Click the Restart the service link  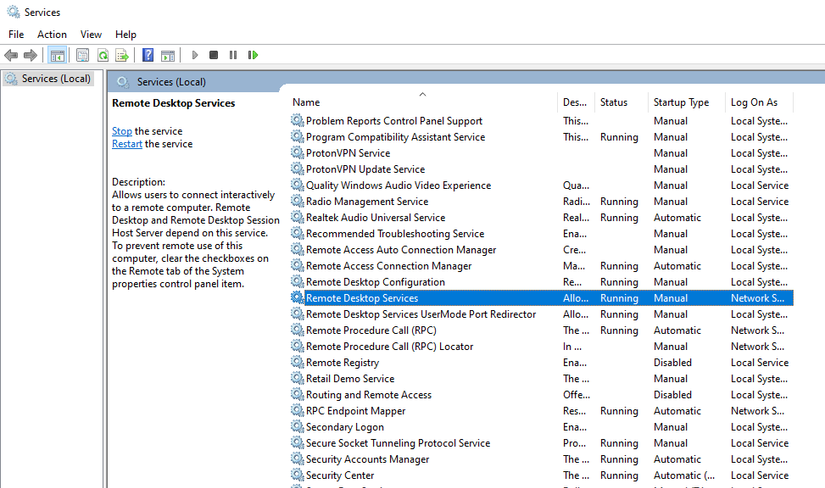tap(127, 144)
